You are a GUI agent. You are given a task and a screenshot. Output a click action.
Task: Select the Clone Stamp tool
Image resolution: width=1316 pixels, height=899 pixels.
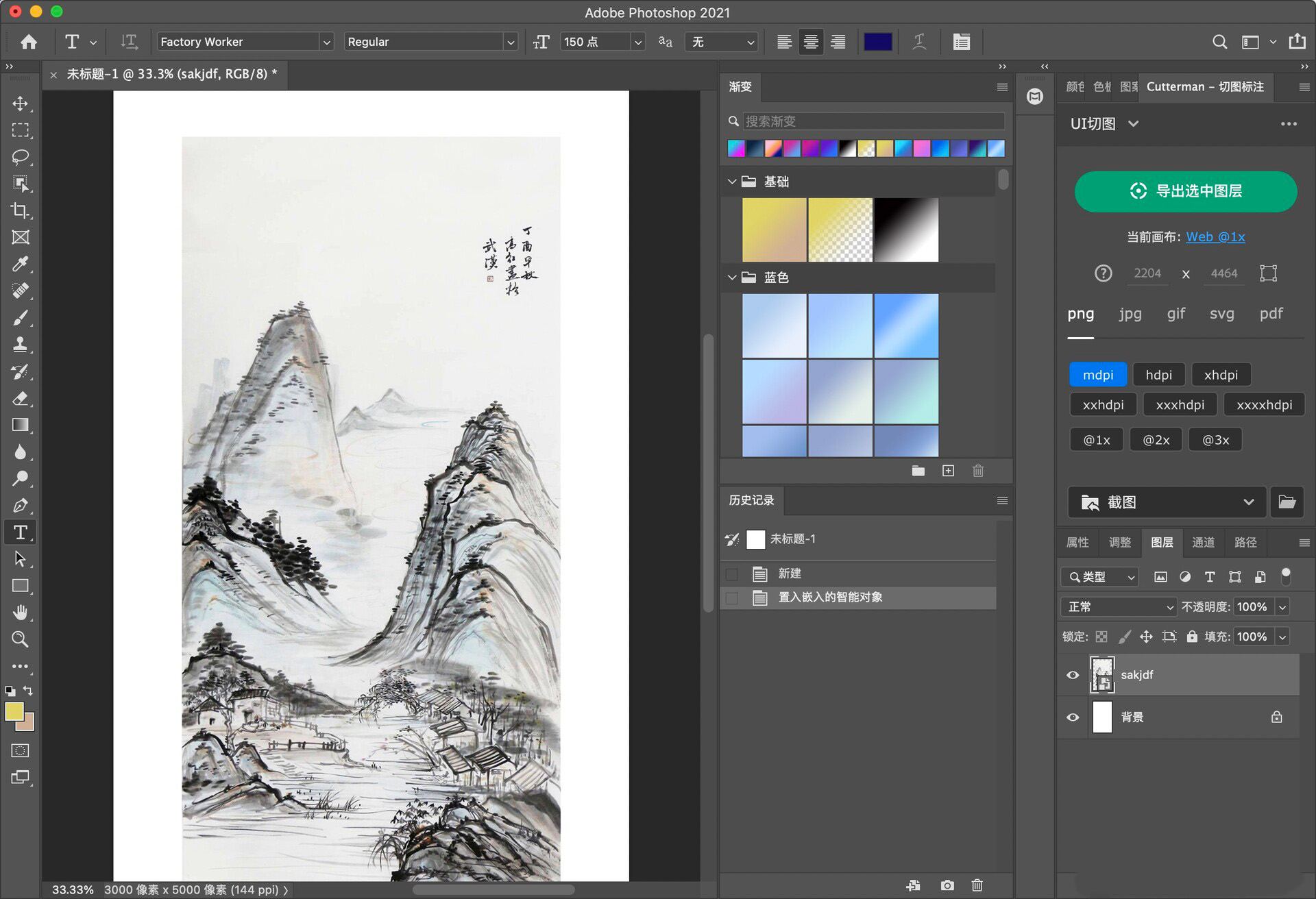(21, 345)
